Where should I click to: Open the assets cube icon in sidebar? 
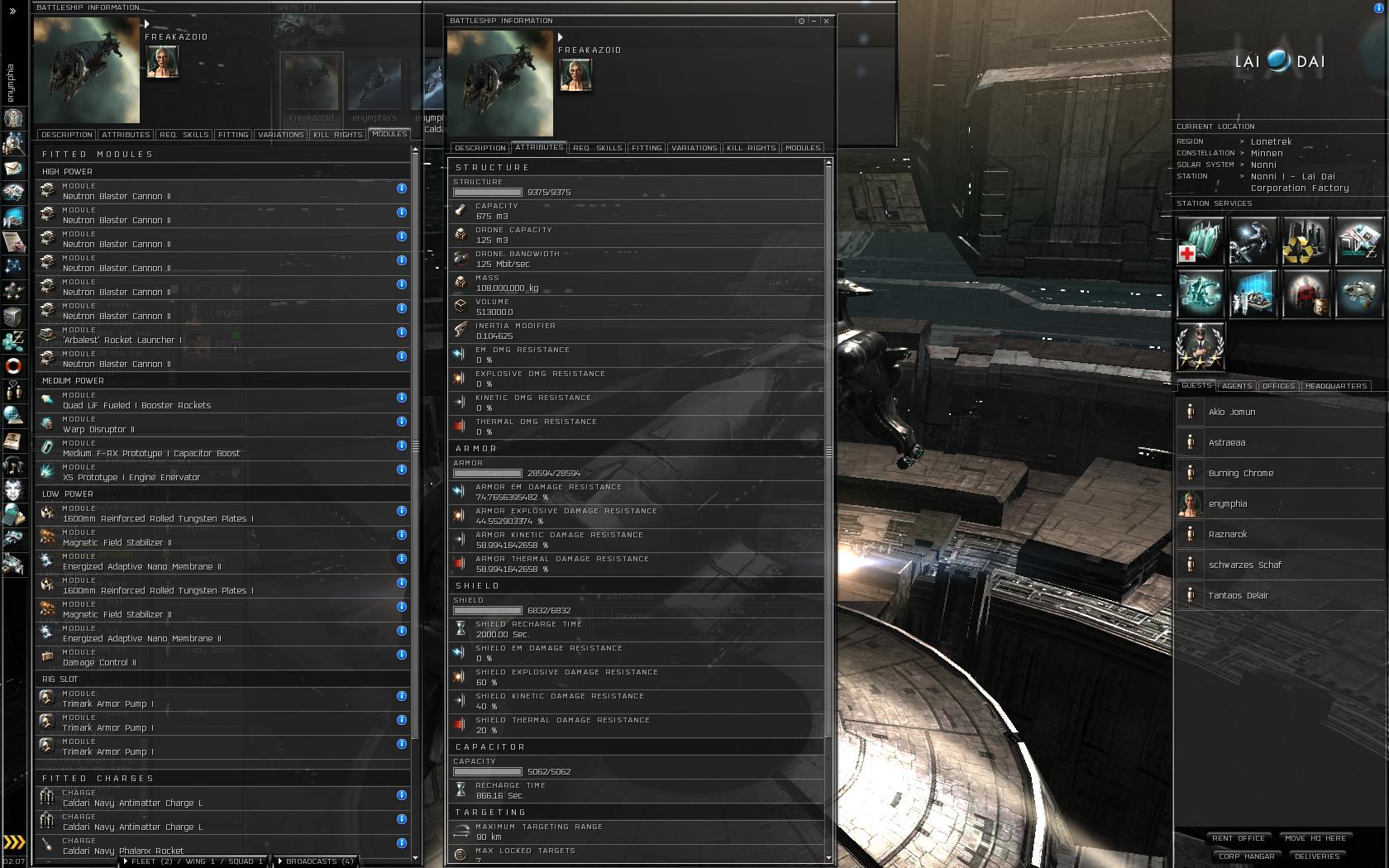[x=13, y=316]
